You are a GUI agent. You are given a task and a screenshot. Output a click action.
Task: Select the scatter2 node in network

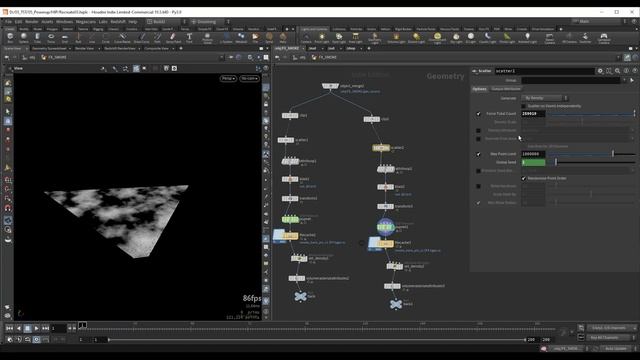tap(381, 148)
